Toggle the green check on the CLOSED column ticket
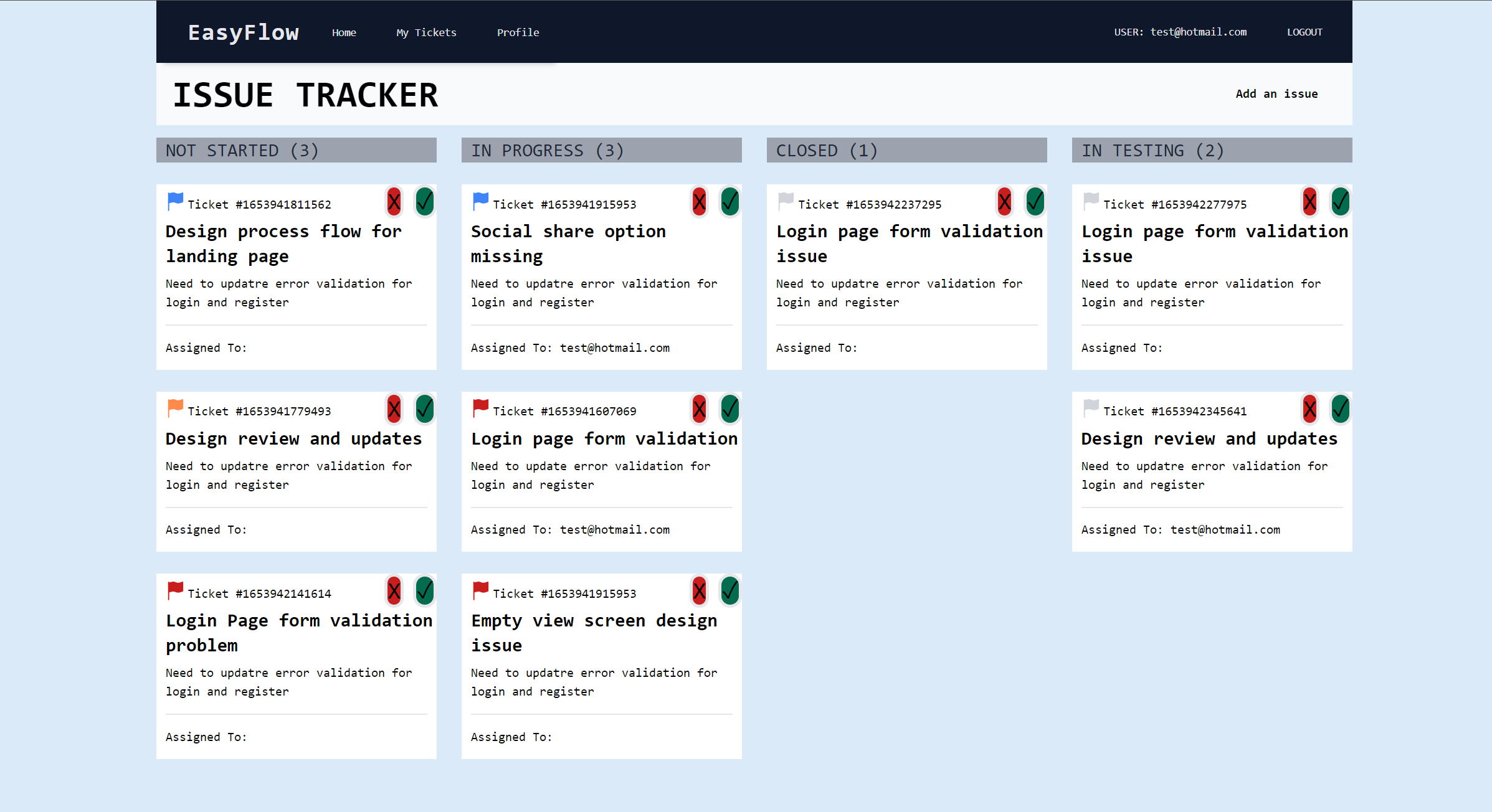 (1035, 202)
